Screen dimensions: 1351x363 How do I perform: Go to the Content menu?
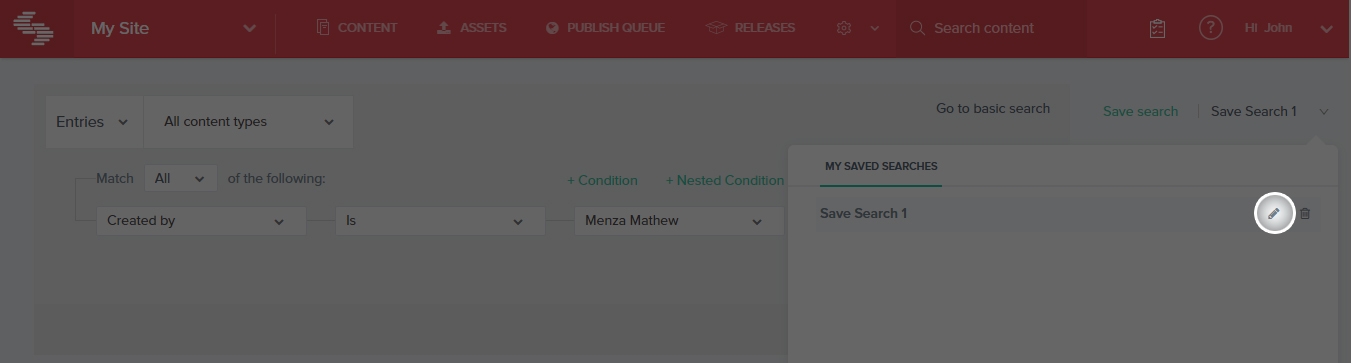tap(356, 28)
